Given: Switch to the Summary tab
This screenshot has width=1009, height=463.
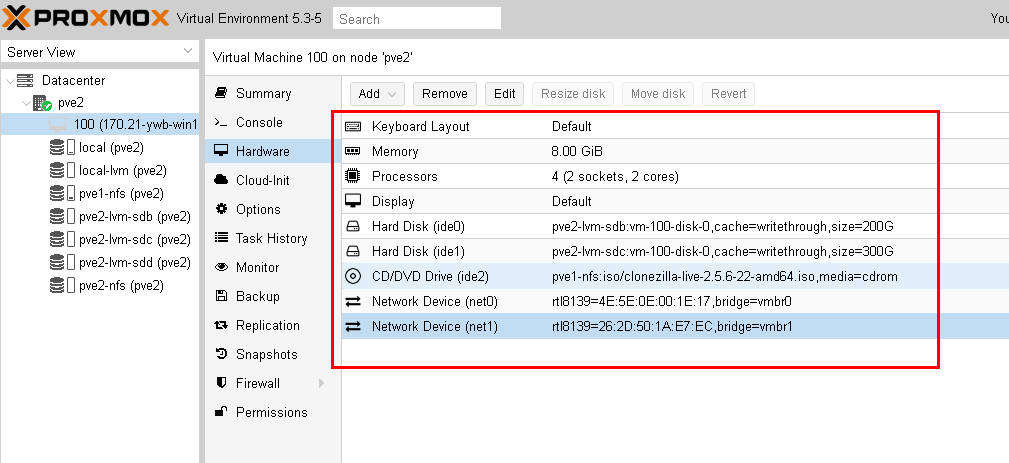Looking at the screenshot, I should (x=263, y=93).
